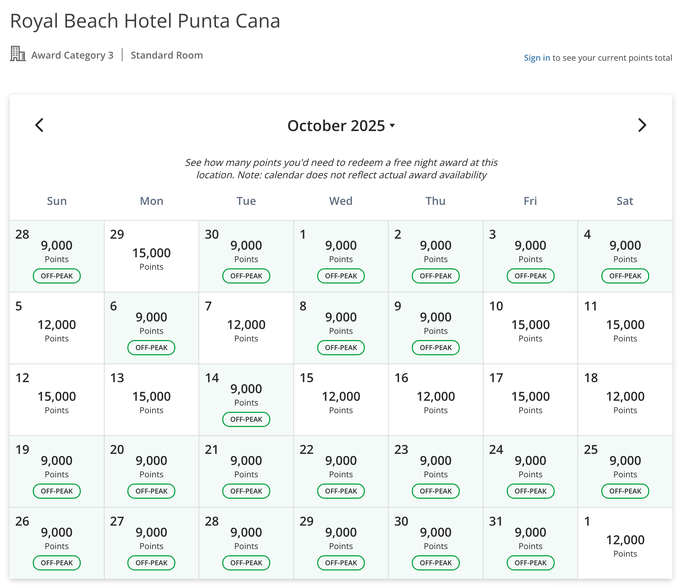Click the OFF-PEAK badge on October 26
This screenshot has width=700, height=587.
(x=57, y=563)
